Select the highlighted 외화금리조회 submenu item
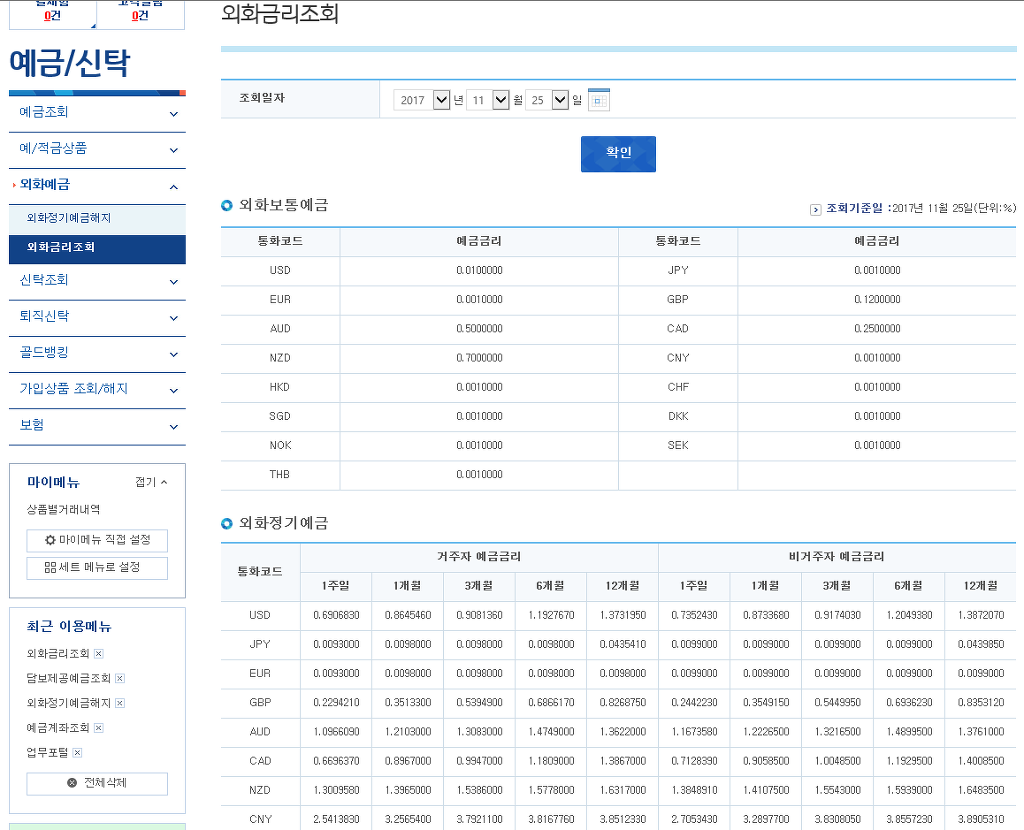 click(61, 247)
